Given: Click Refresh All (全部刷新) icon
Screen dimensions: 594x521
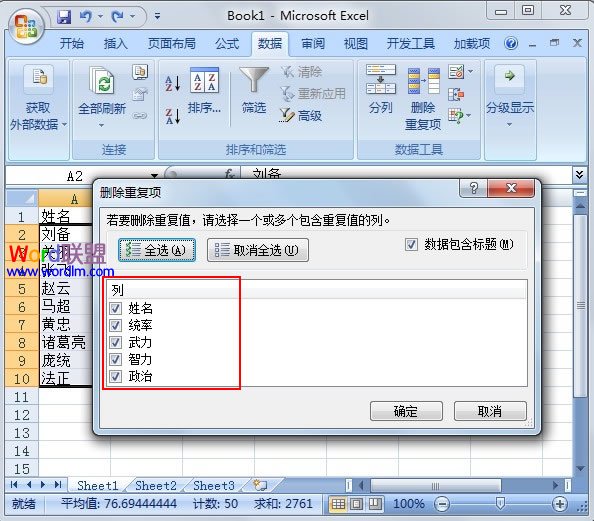Looking at the screenshot, I should point(102,80).
